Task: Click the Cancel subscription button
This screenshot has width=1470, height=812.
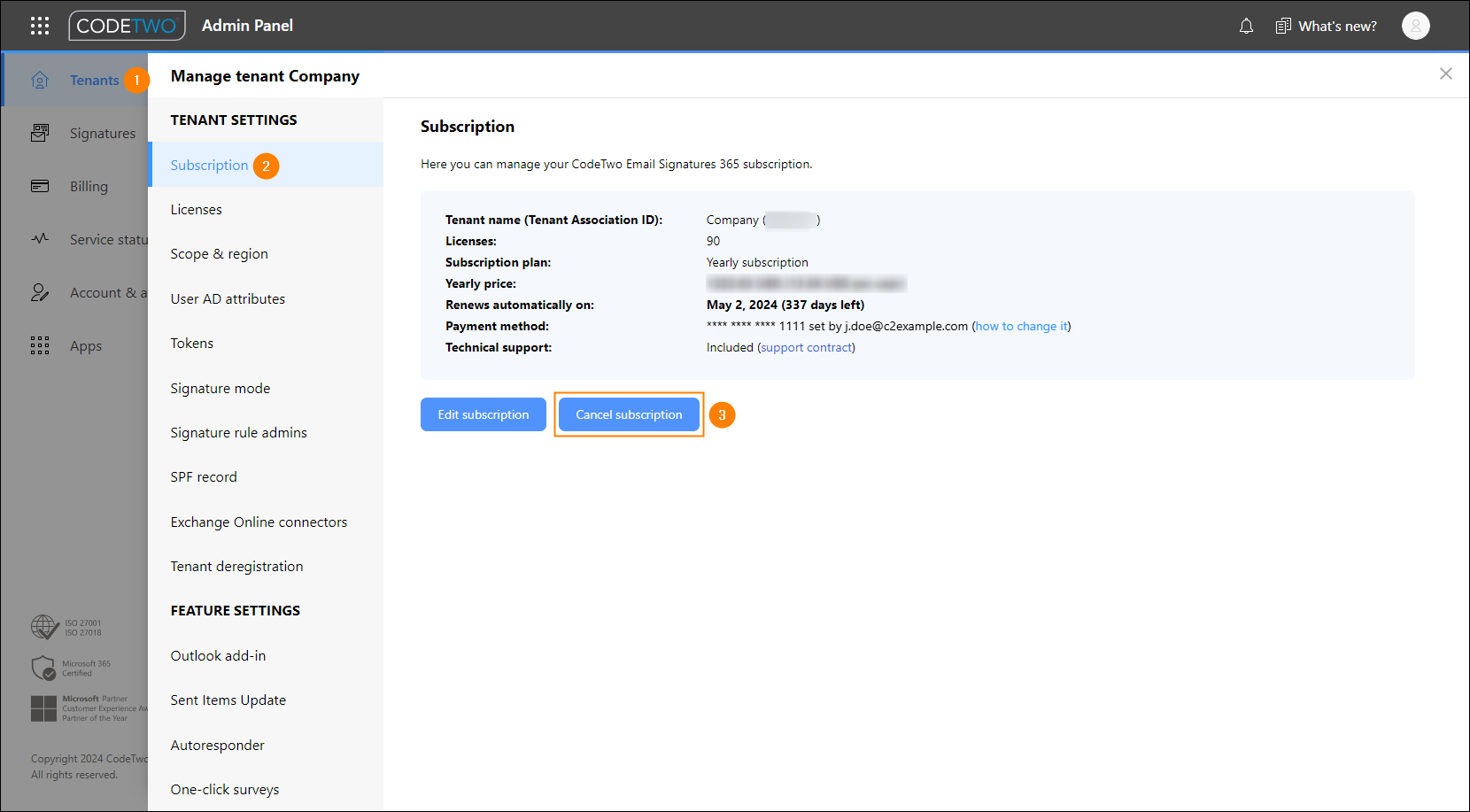Action: point(629,414)
